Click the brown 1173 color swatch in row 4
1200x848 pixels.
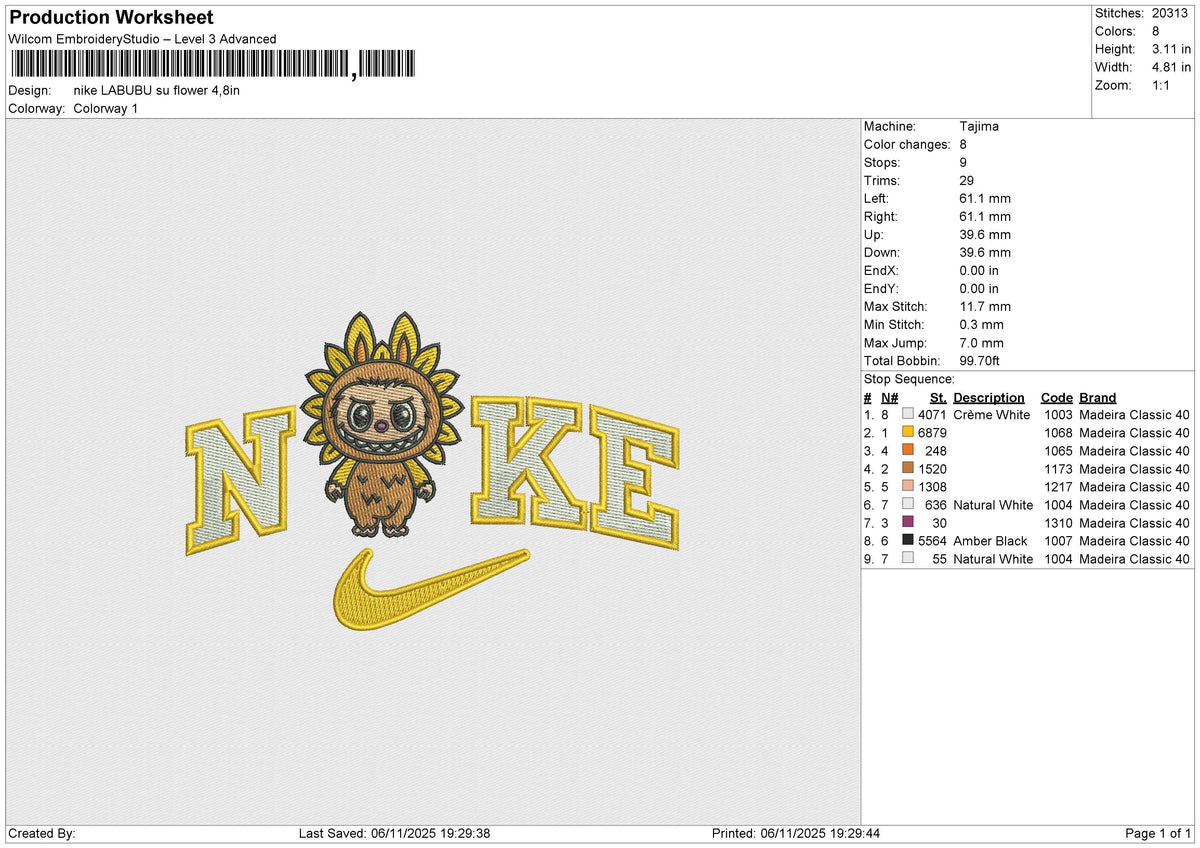click(x=908, y=468)
